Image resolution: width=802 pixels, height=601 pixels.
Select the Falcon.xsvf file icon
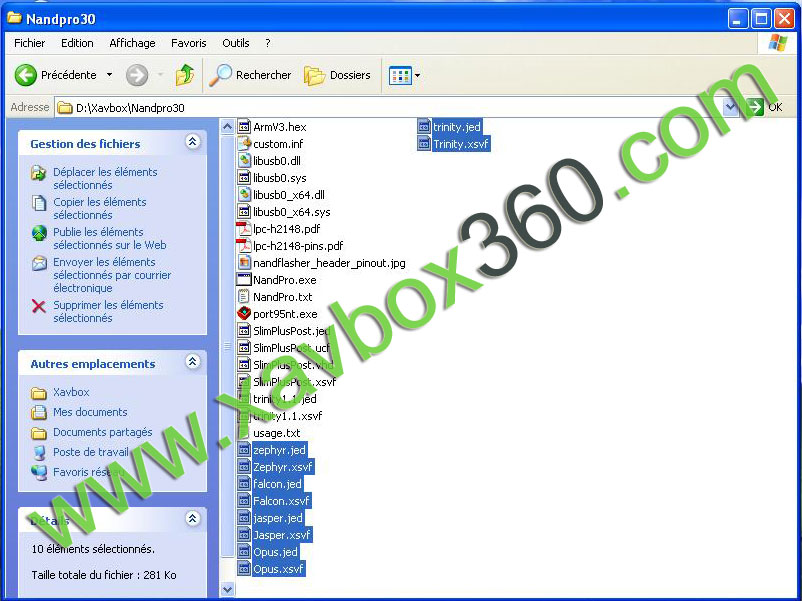coord(244,501)
